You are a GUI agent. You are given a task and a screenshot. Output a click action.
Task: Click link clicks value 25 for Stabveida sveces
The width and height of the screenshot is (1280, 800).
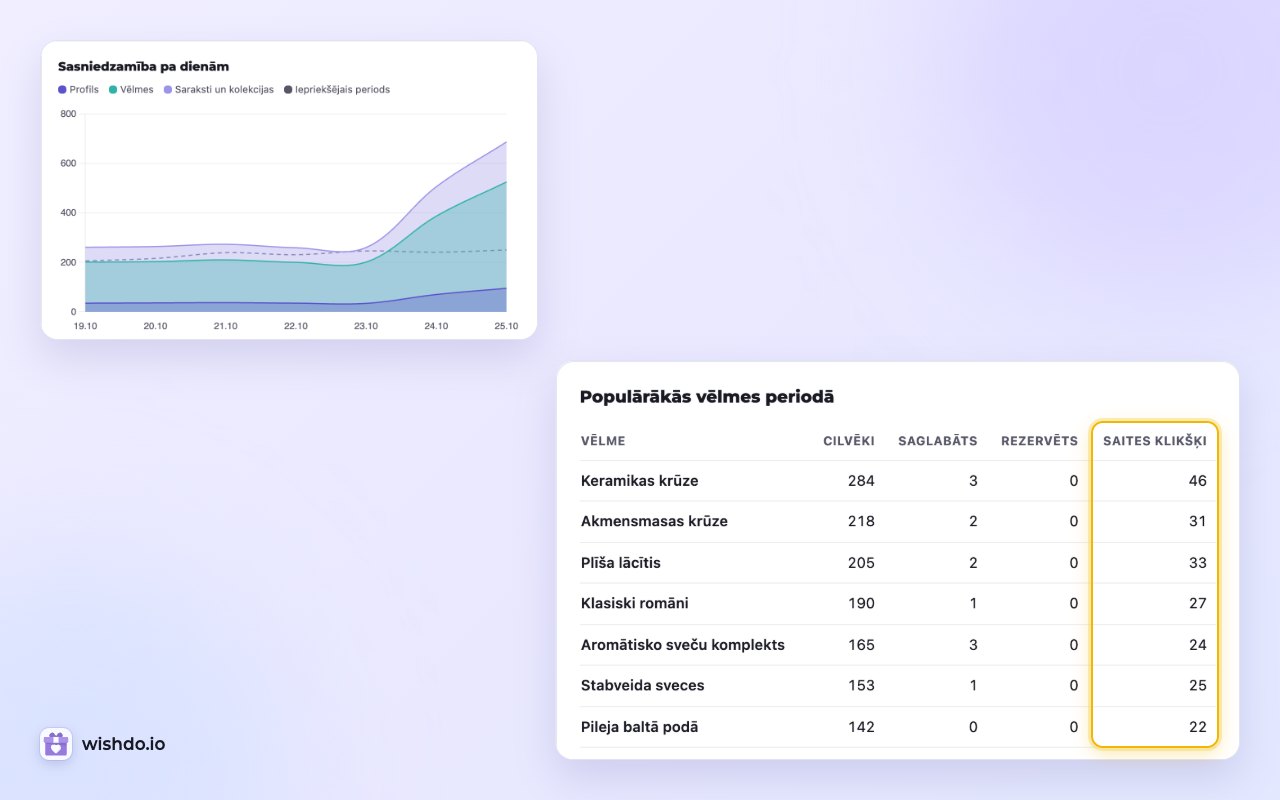[x=1198, y=685]
